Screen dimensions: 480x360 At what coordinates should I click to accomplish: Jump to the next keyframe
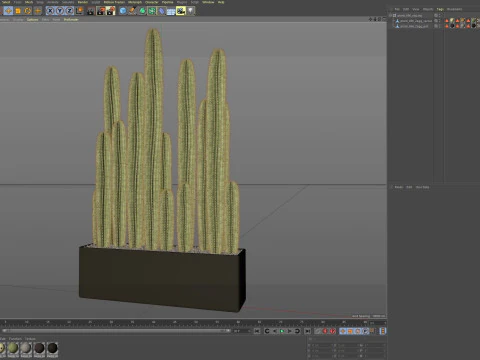(297, 331)
